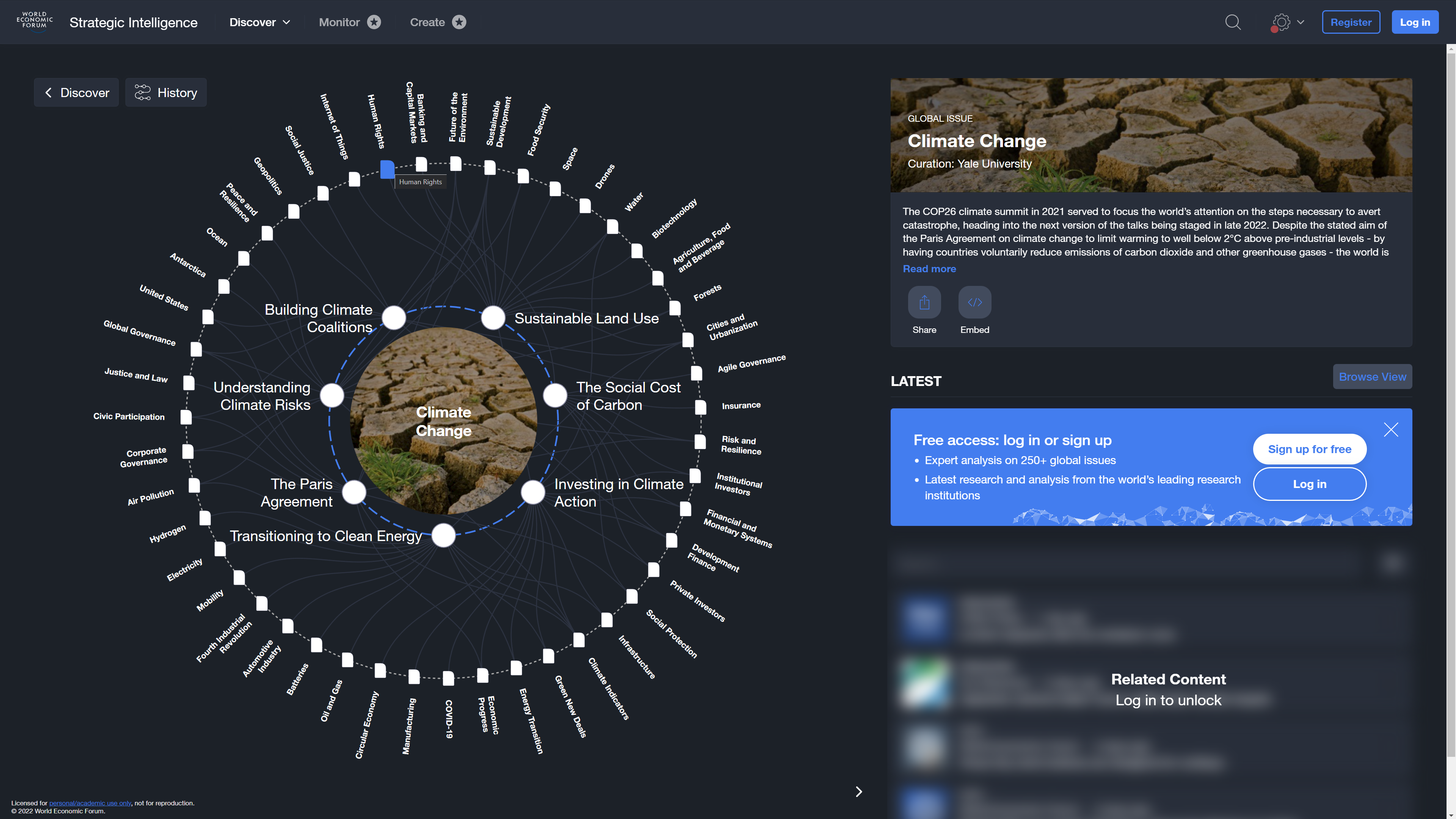Click the Forests topic node
The height and width of the screenshot is (819, 1456).
point(675,308)
